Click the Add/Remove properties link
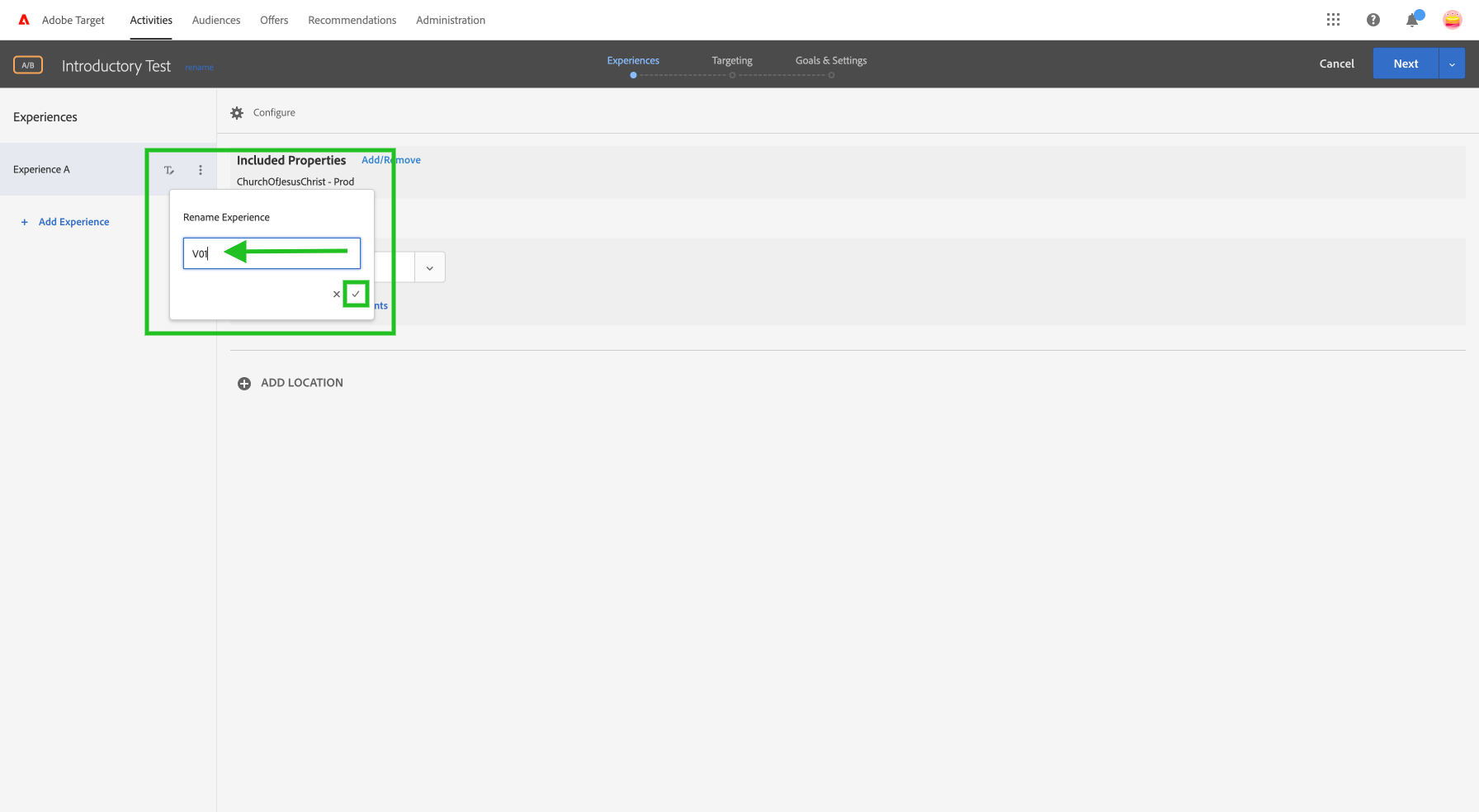The height and width of the screenshot is (812, 1479). click(390, 159)
